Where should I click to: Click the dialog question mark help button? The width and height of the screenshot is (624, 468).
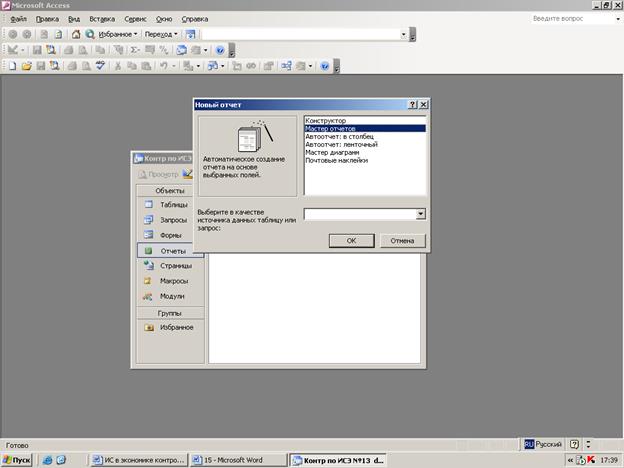[413, 105]
